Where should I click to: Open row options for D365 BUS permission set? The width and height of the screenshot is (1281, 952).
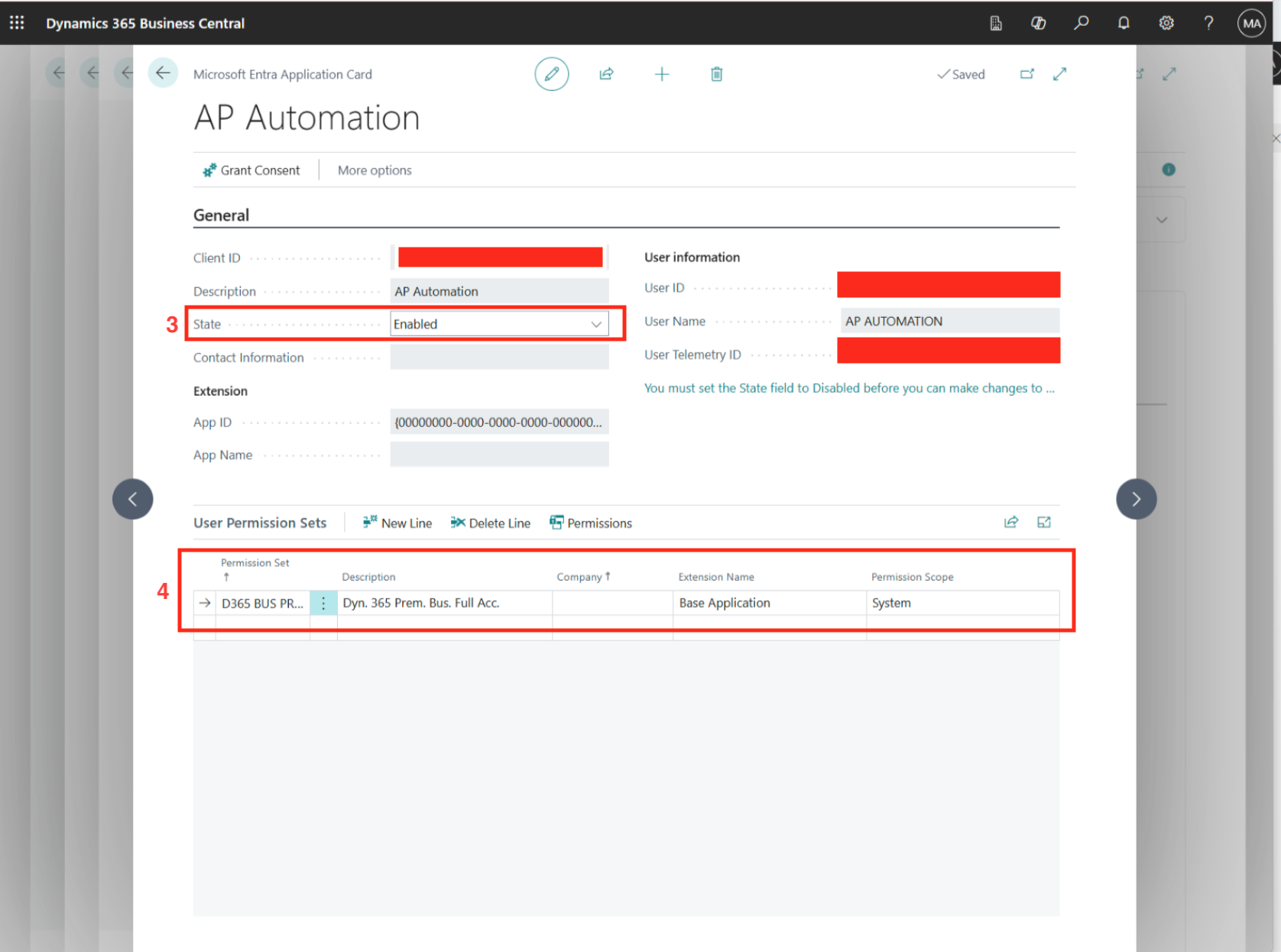coord(323,603)
